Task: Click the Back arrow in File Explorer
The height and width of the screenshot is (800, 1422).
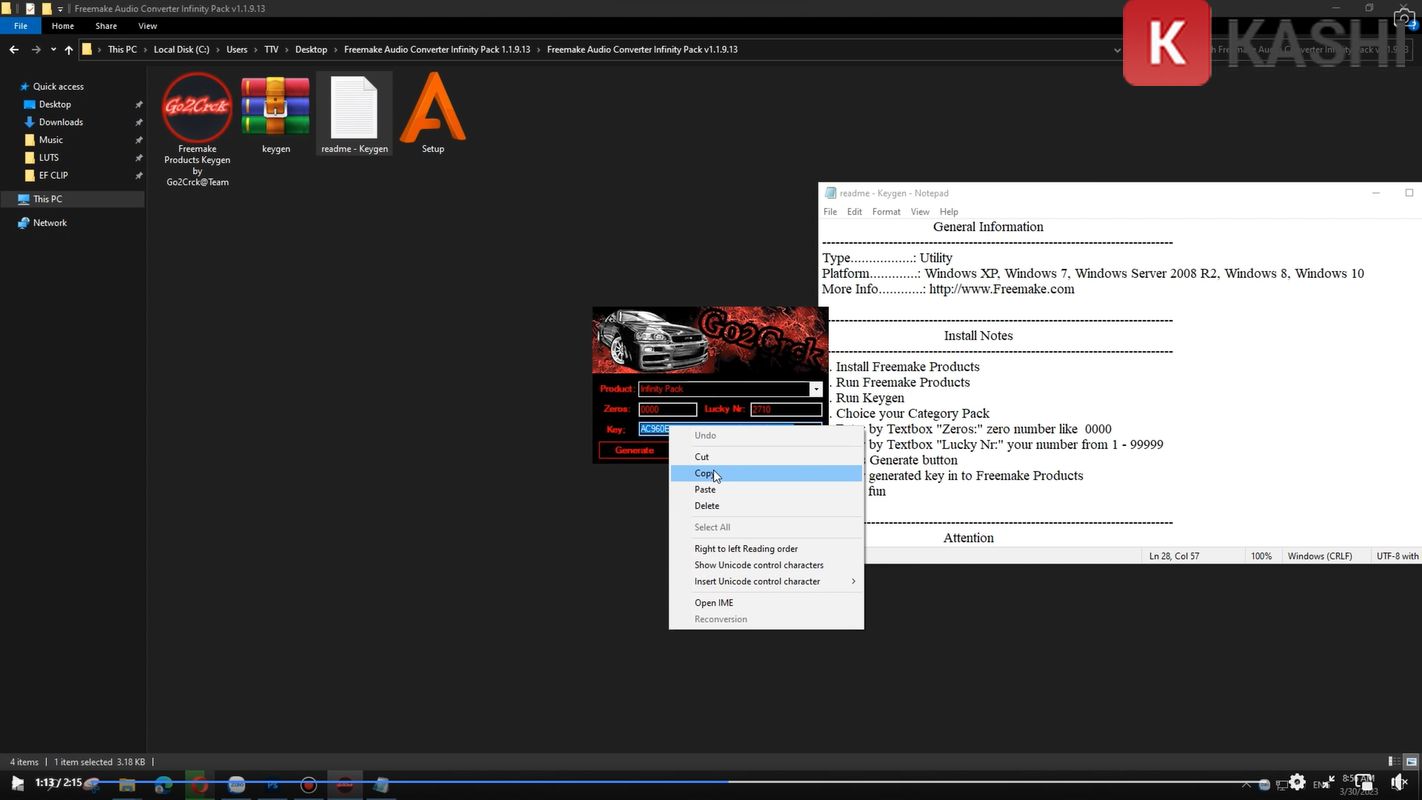Action: (x=14, y=49)
